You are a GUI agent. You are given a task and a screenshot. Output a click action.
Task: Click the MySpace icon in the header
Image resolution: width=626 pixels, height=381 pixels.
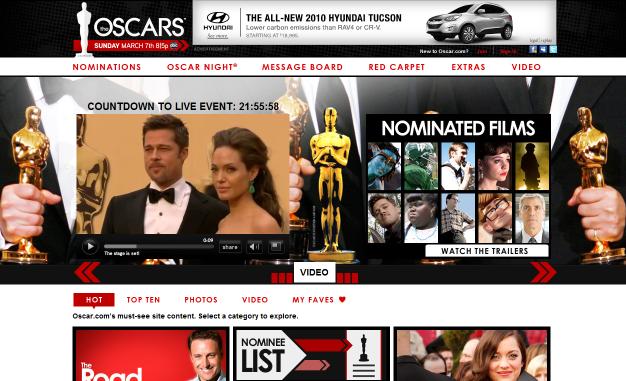point(543,50)
